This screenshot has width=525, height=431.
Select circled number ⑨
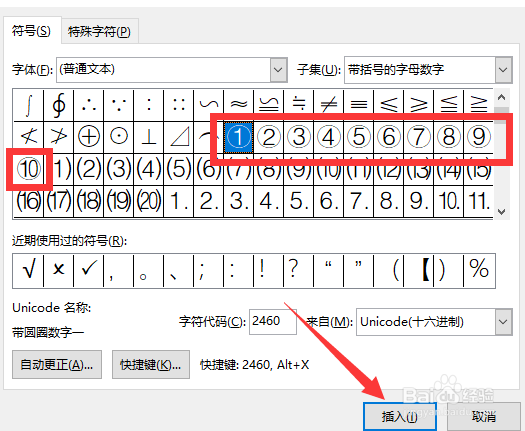[x=478, y=137]
